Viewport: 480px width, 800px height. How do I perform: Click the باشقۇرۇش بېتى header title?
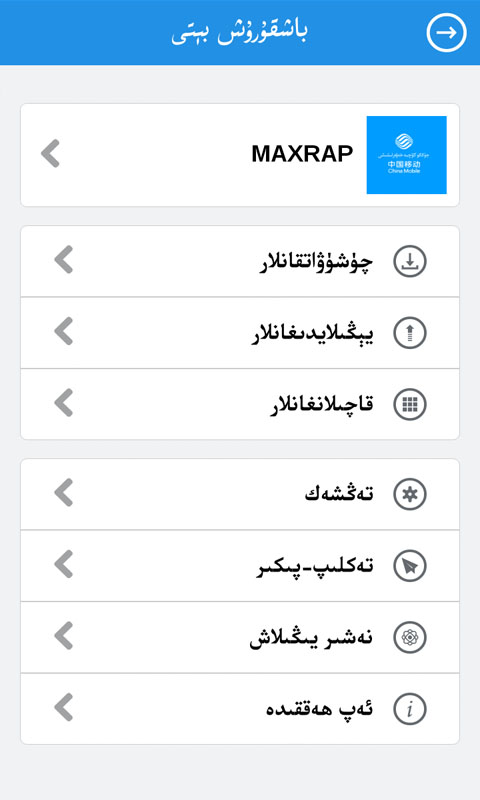click(239, 33)
